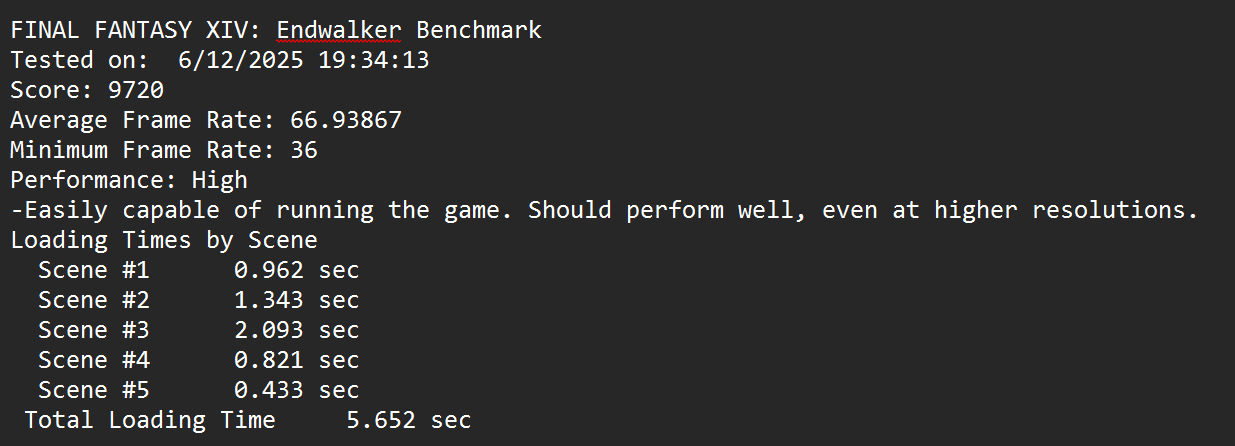Click the Scene #3 loading time 2.093
Screen dimensions: 1235x446
click(x=269, y=330)
